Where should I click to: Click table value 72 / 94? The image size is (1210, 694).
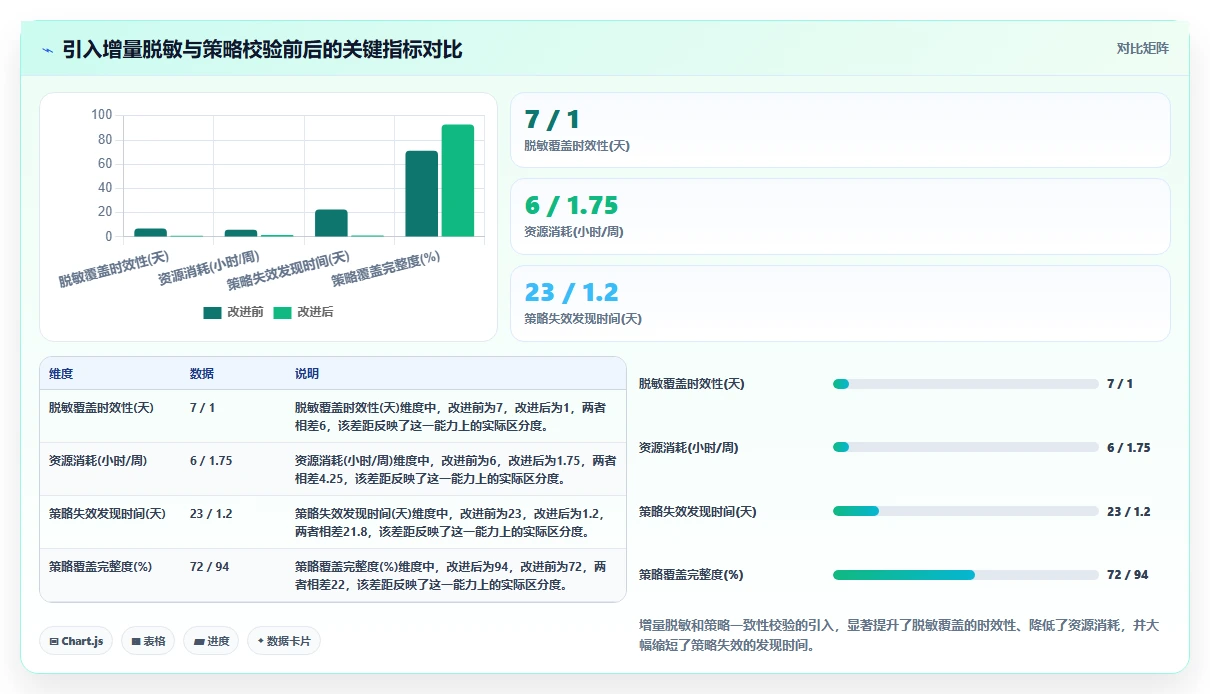[x=209, y=567]
